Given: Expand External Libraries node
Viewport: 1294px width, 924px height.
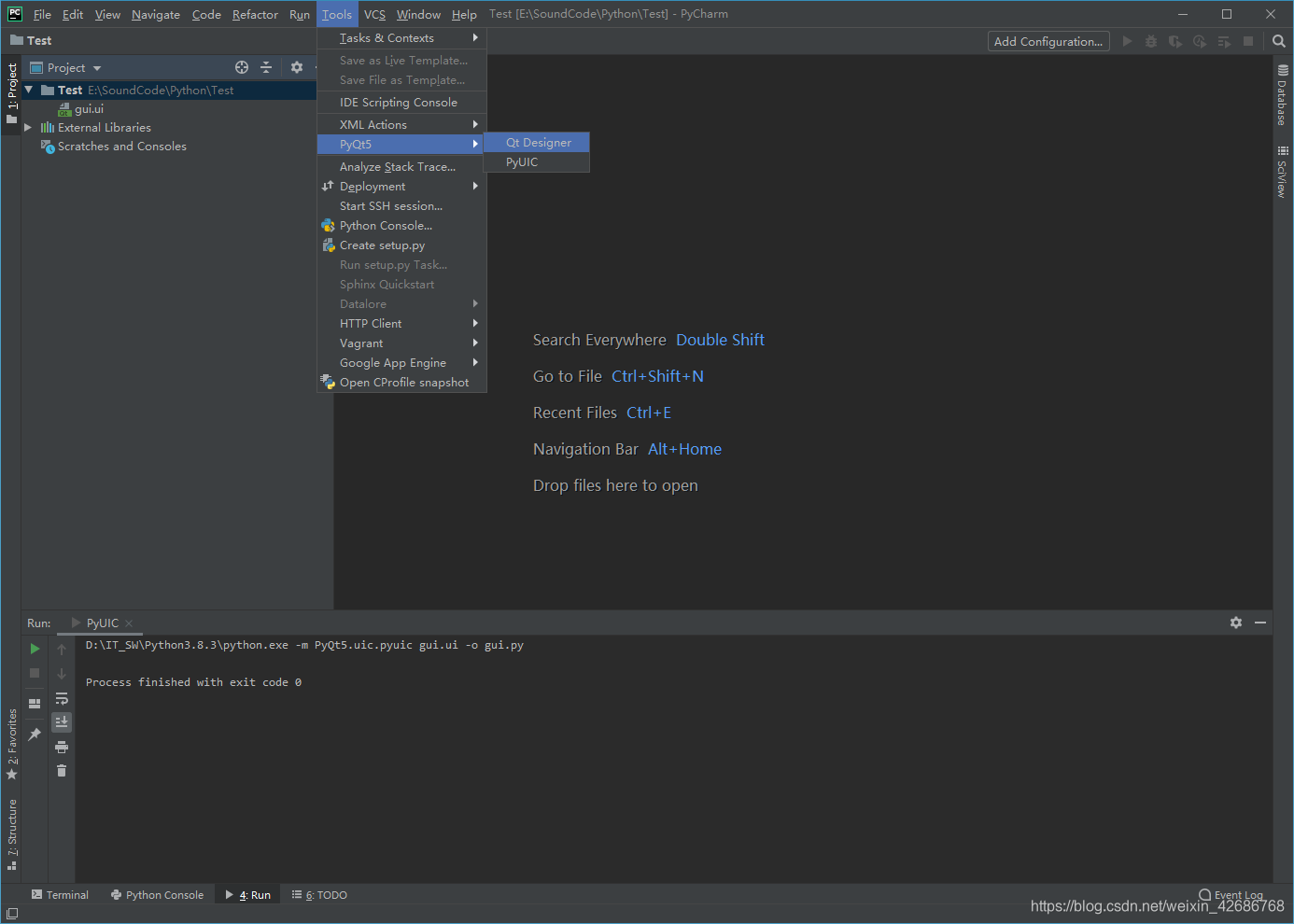Looking at the screenshot, I should point(28,127).
